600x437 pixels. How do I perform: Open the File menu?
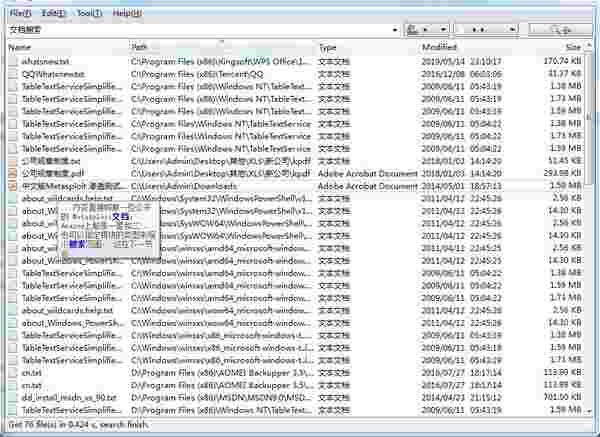(x=20, y=13)
